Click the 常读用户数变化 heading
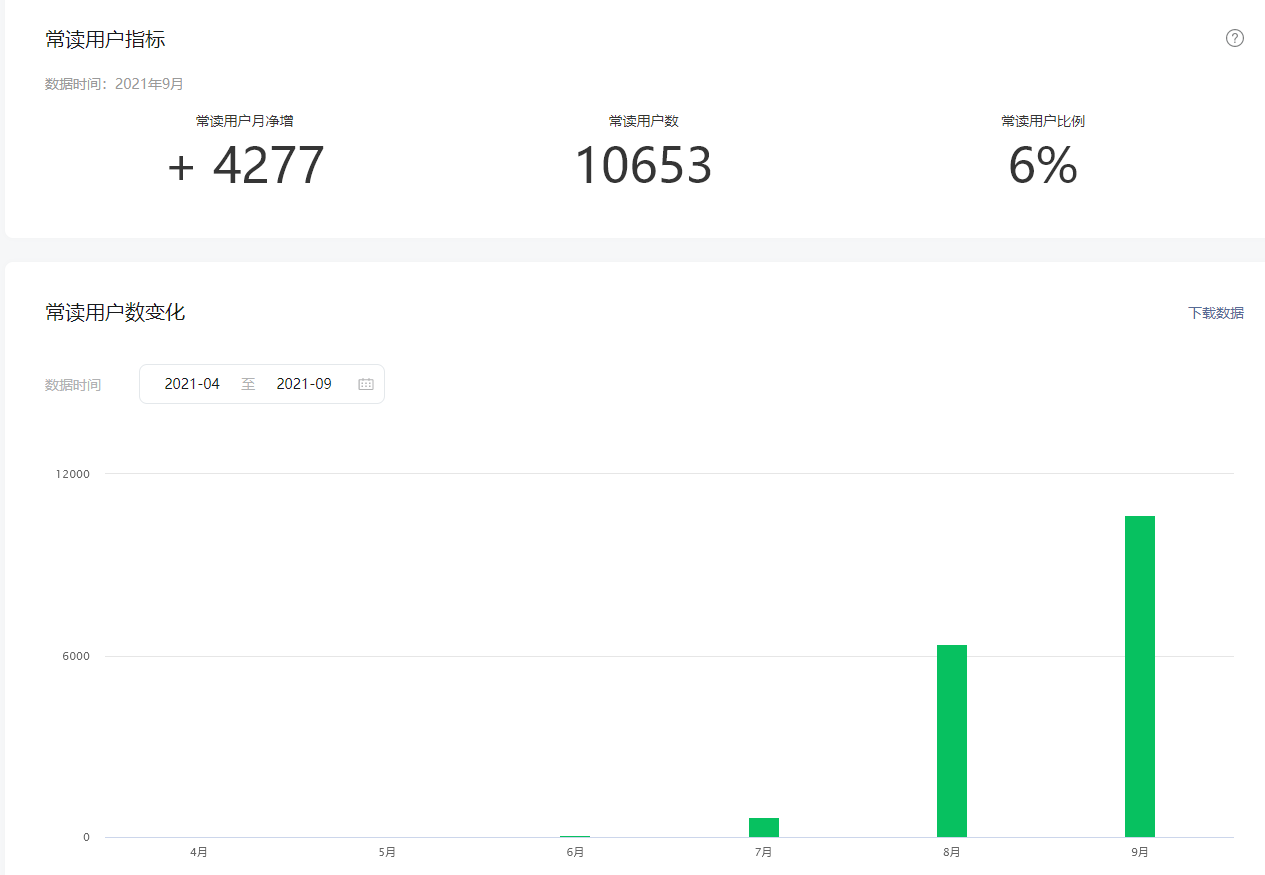Screen dimensions: 1265x875 [x=115, y=312]
